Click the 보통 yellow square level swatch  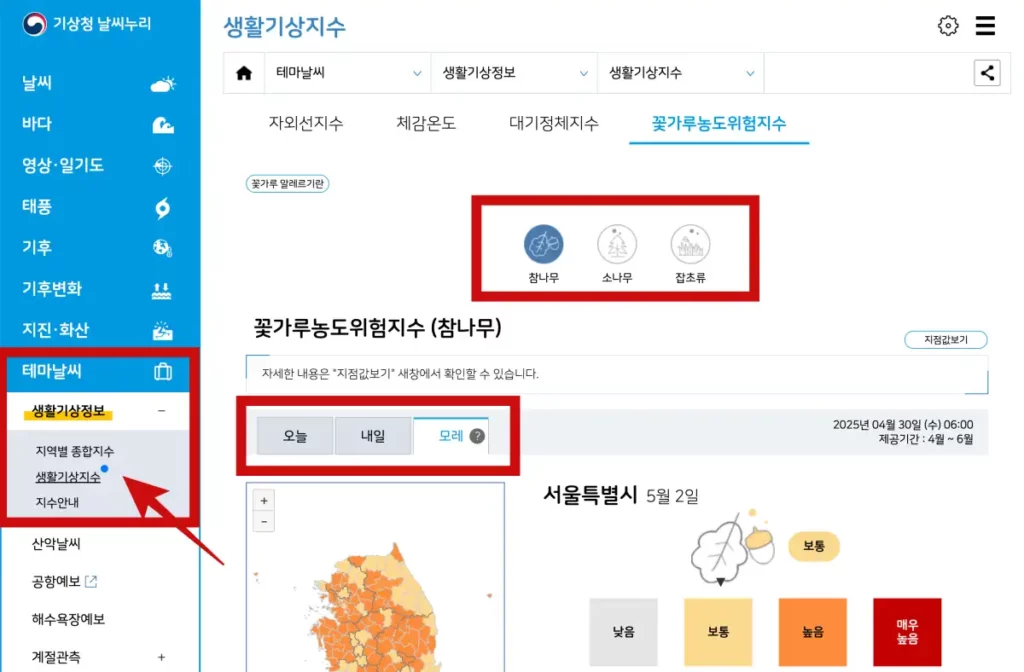click(718, 632)
